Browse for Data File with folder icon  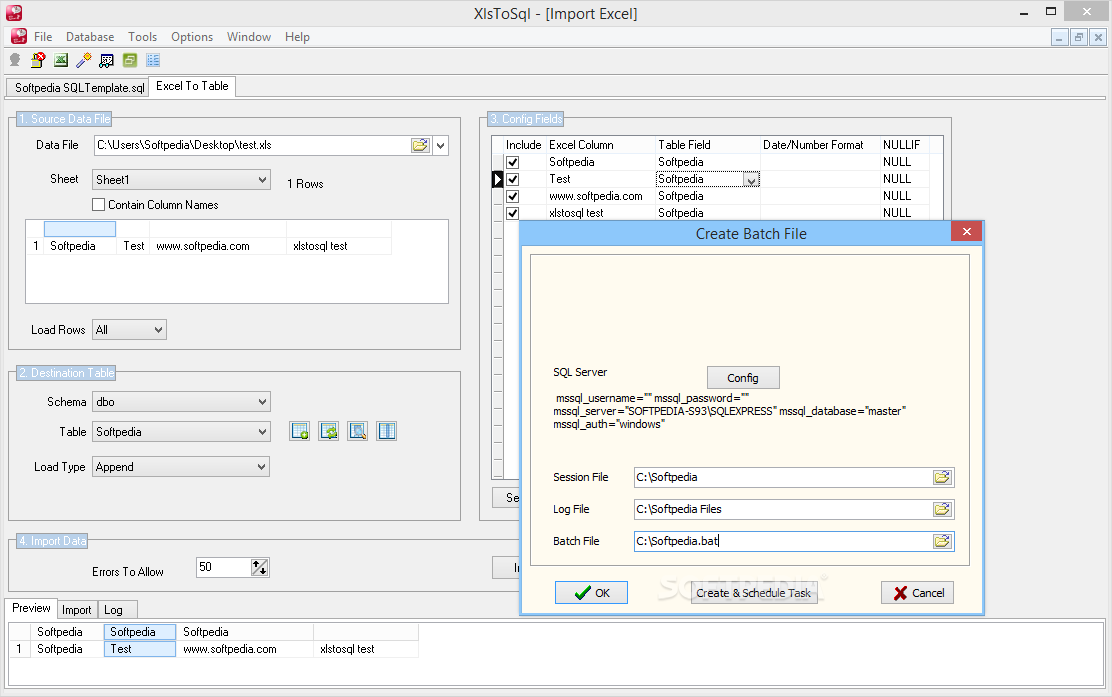pyautogui.click(x=420, y=145)
